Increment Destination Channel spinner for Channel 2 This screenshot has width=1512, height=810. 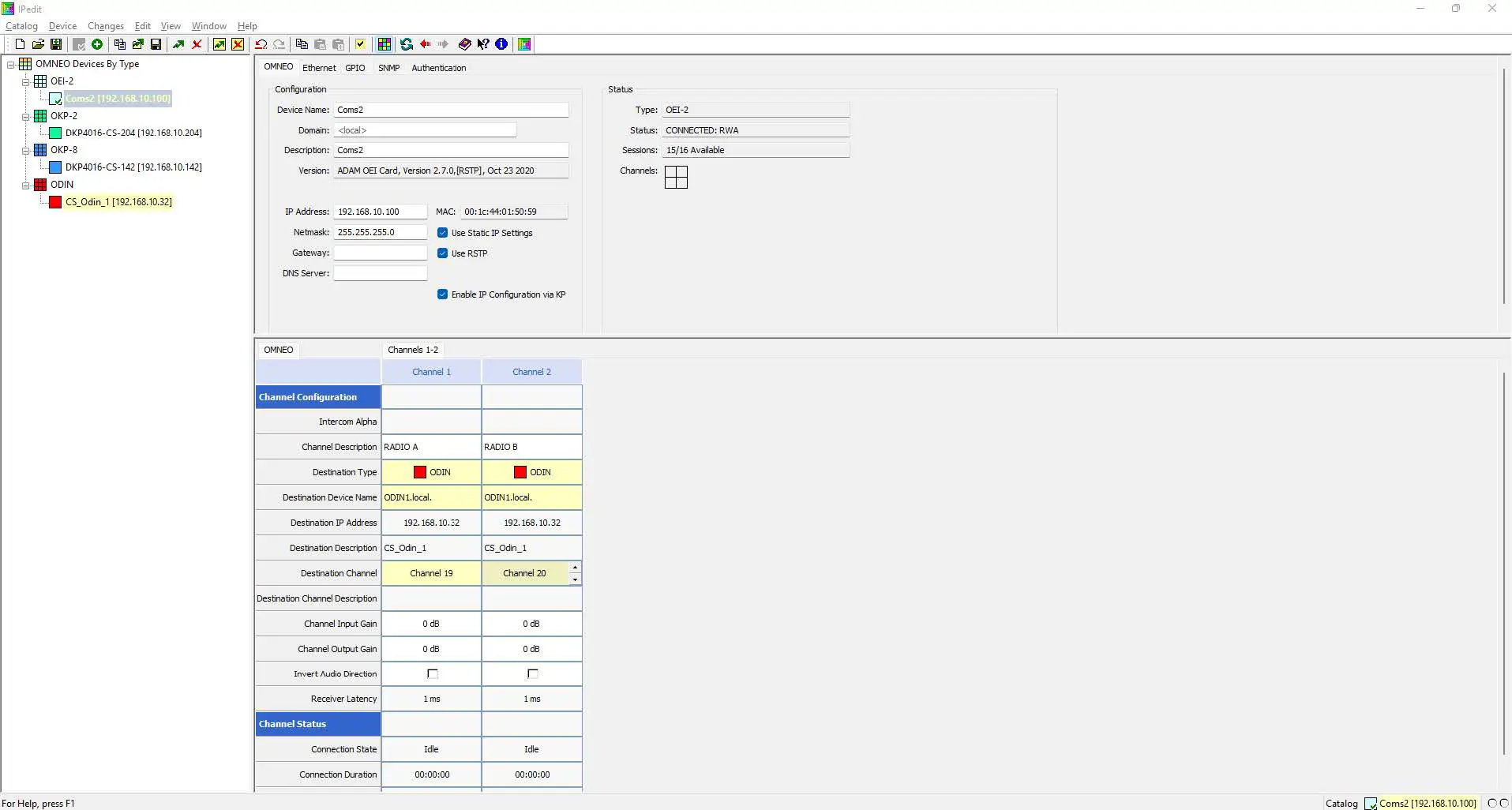pos(575,568)
